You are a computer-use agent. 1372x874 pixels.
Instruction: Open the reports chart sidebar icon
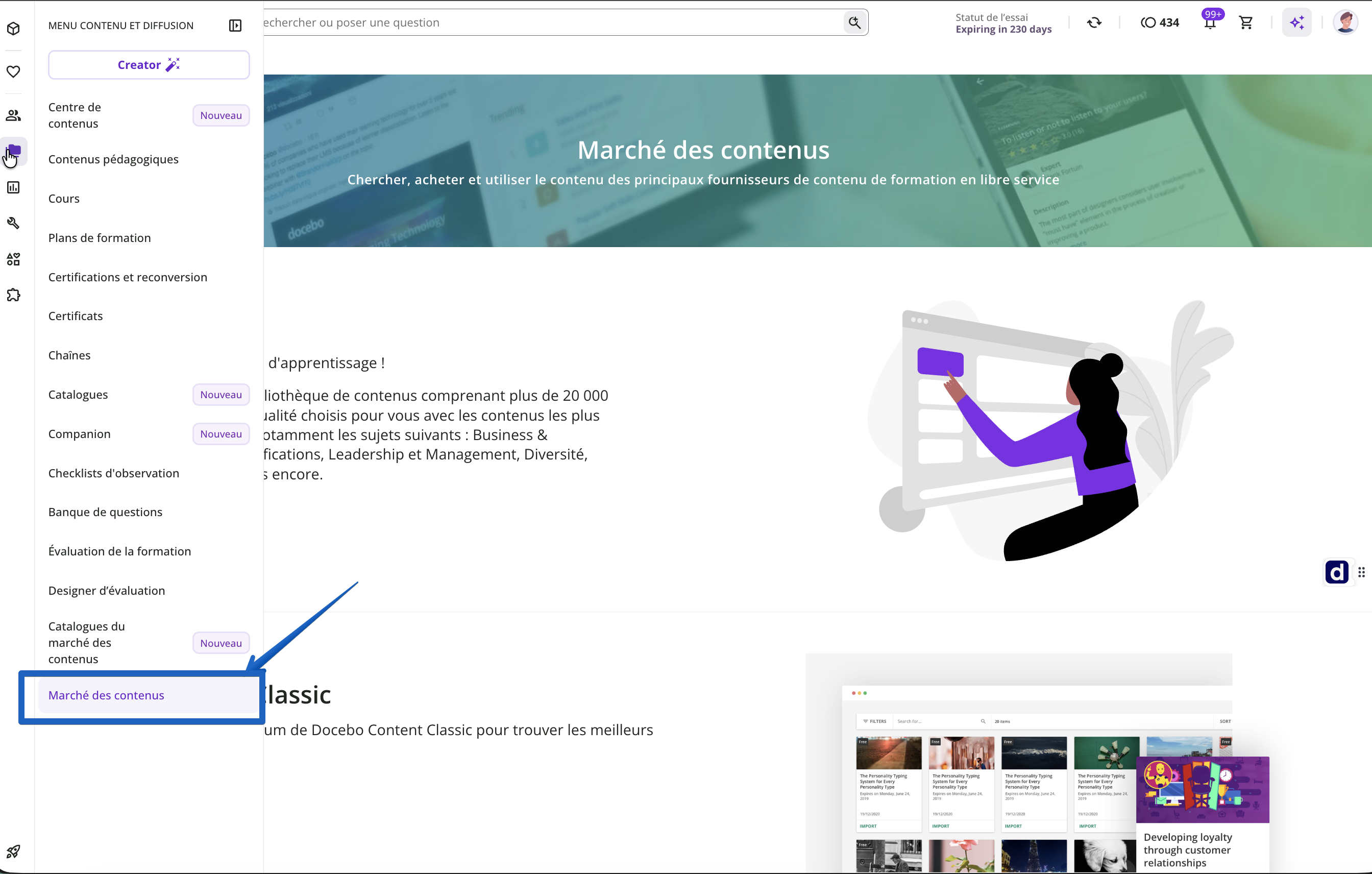(14, 187)
